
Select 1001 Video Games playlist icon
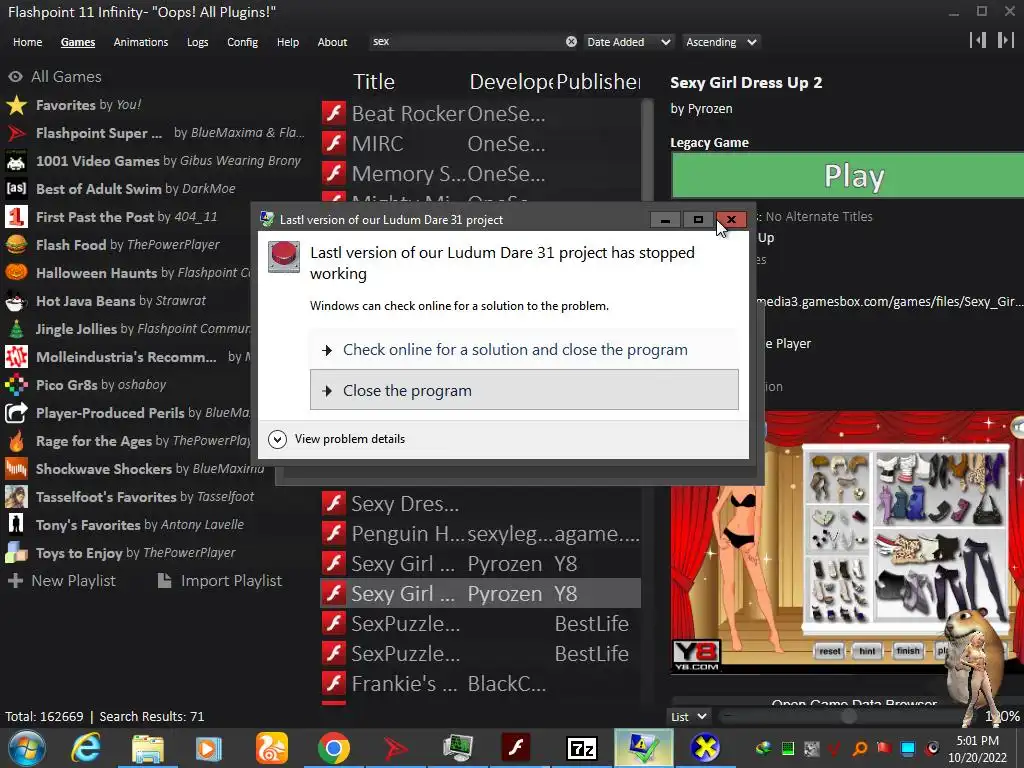[x=16, y=161]
